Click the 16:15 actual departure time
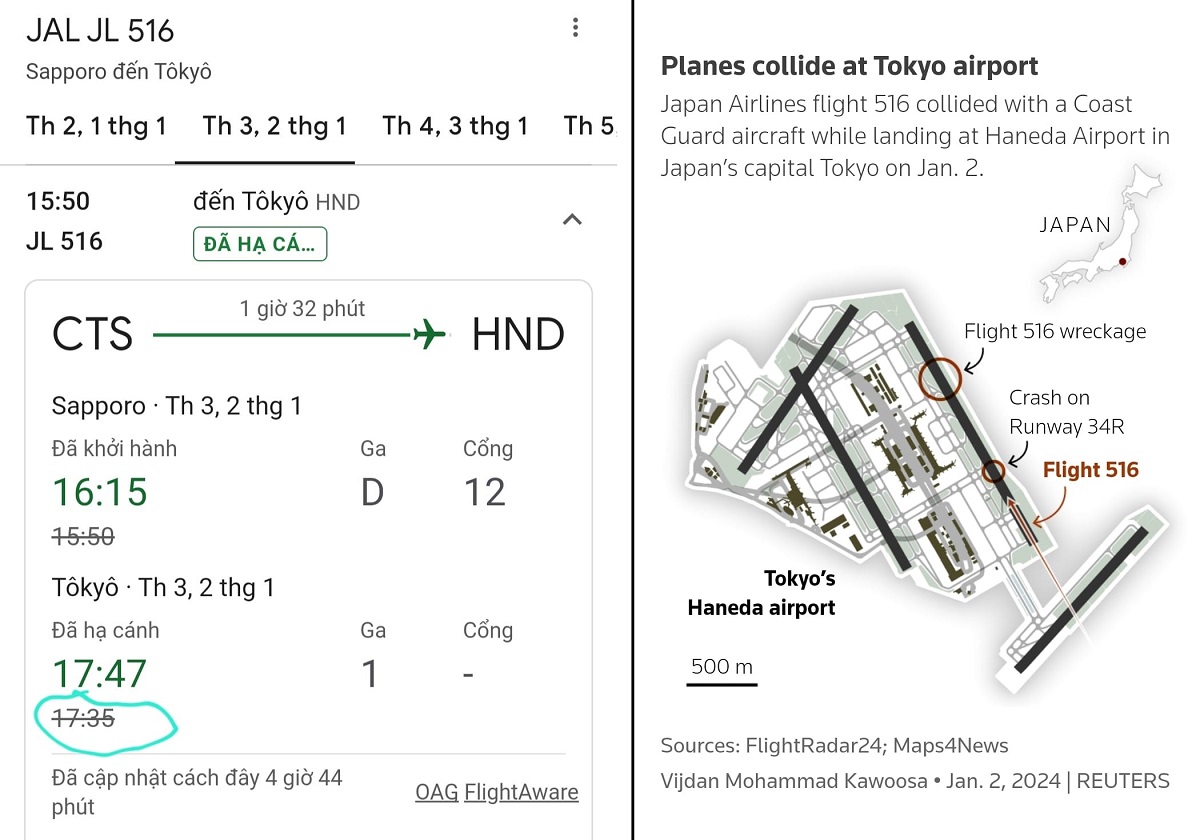The height and width of the screenshot is (840, 1200). click(99, 492)
